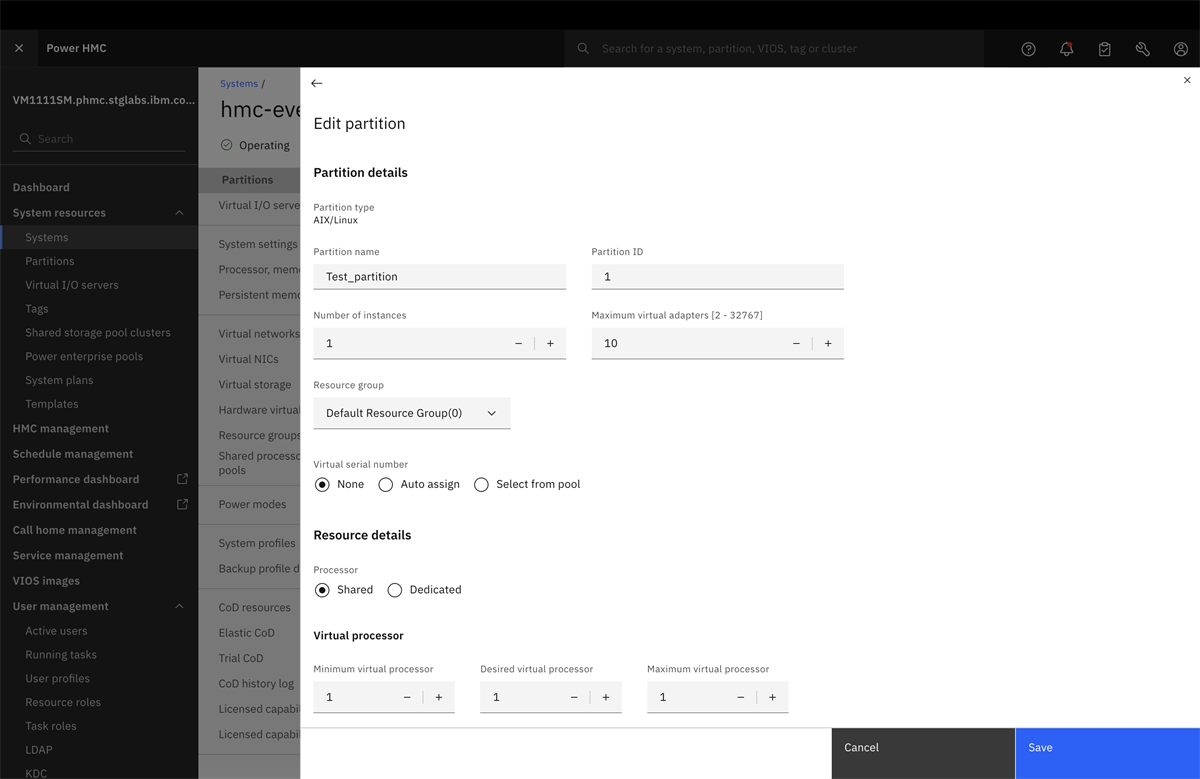This screenshot has width=1200, height=779.
Task: Decrease Maximum virtual adapters value
Action: (x=796, y=343)
